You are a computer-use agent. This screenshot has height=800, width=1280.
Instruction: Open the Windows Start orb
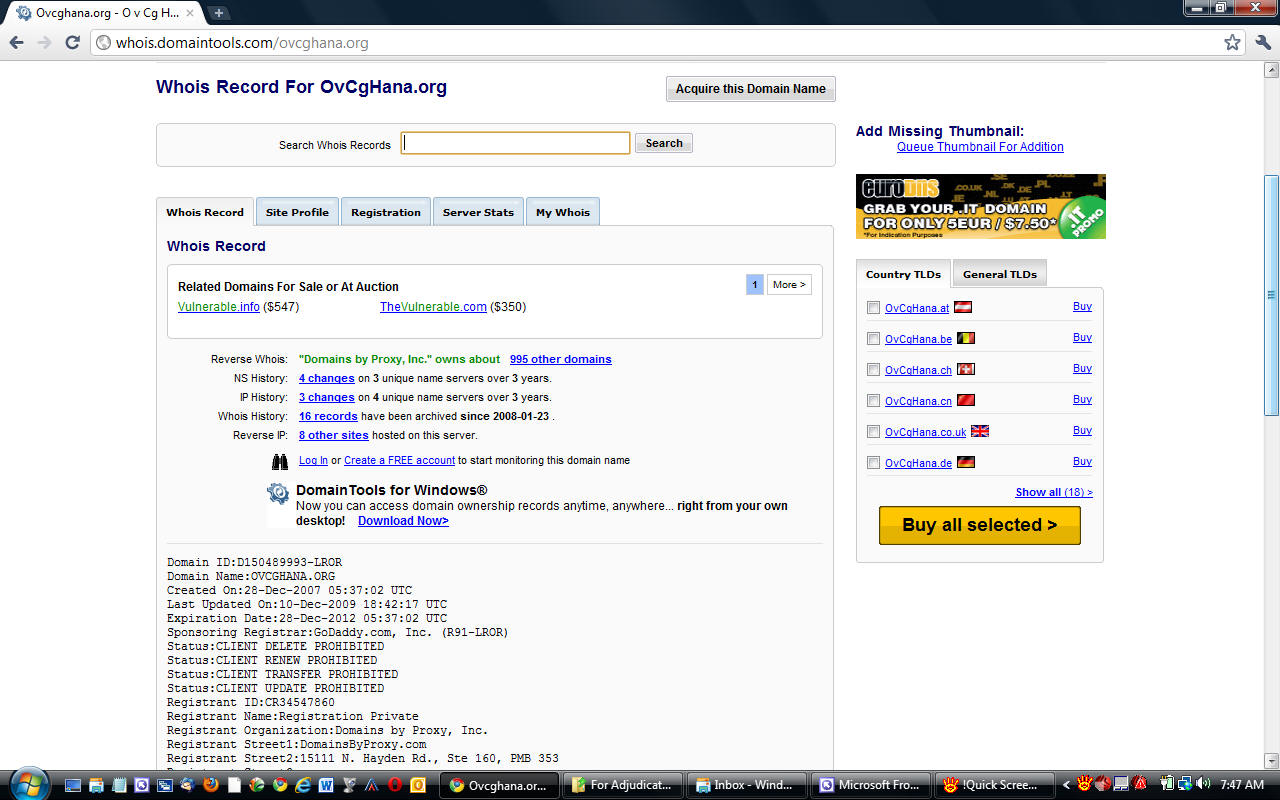[x=28, y=785]
